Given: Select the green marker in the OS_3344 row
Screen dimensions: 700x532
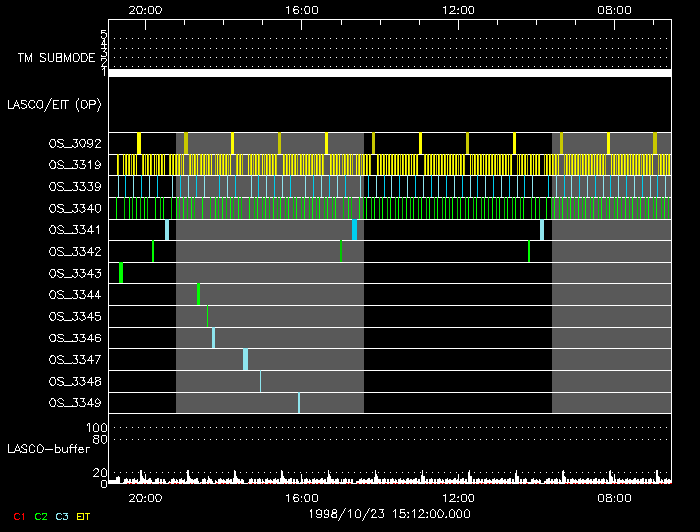Looking at the screenshot, I should coord(198,294).
